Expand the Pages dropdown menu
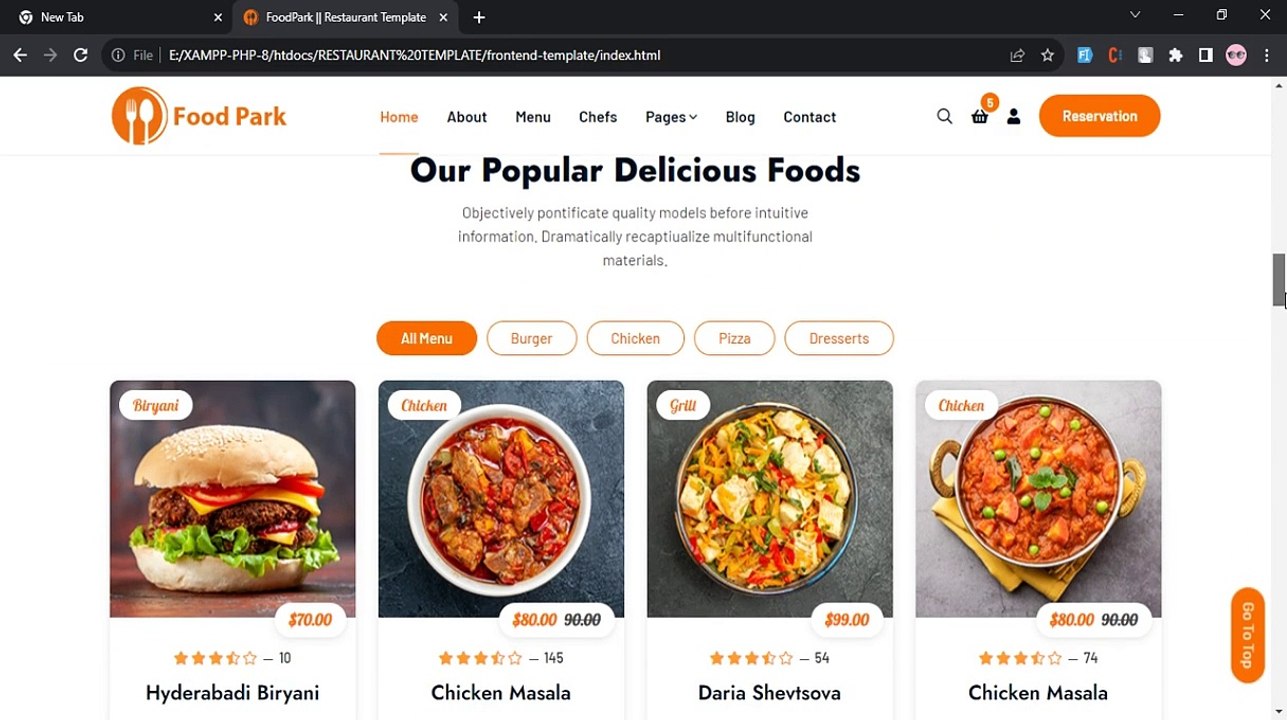 click(671, 117)
